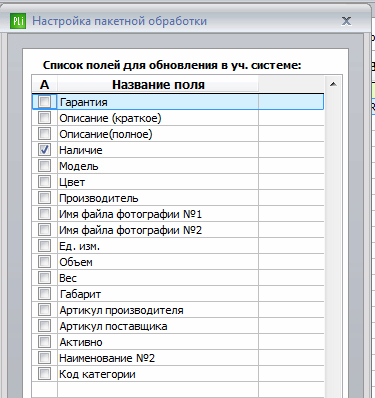
Task: Check the Производитель checkbox
Action: tap(44, 197)
